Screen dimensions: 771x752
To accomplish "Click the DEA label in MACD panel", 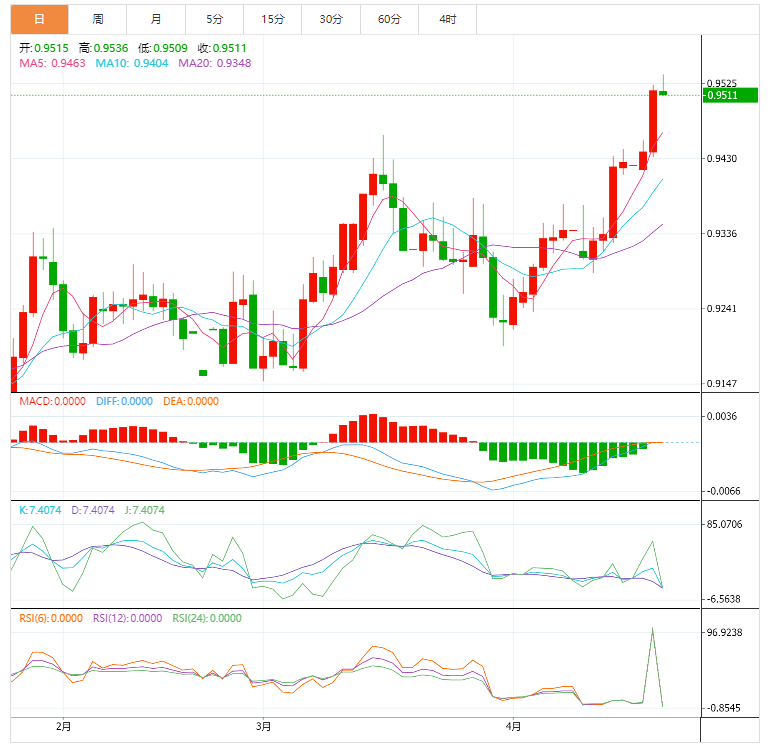I will [189, 401].
